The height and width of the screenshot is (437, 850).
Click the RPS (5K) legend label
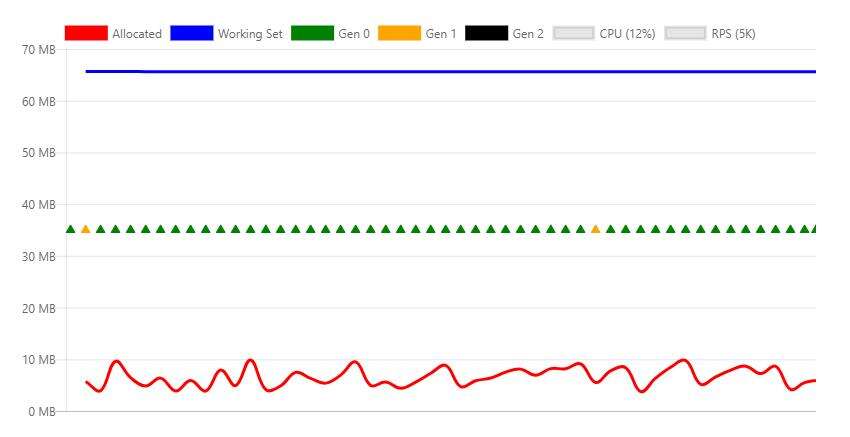[x=733, y=34]
